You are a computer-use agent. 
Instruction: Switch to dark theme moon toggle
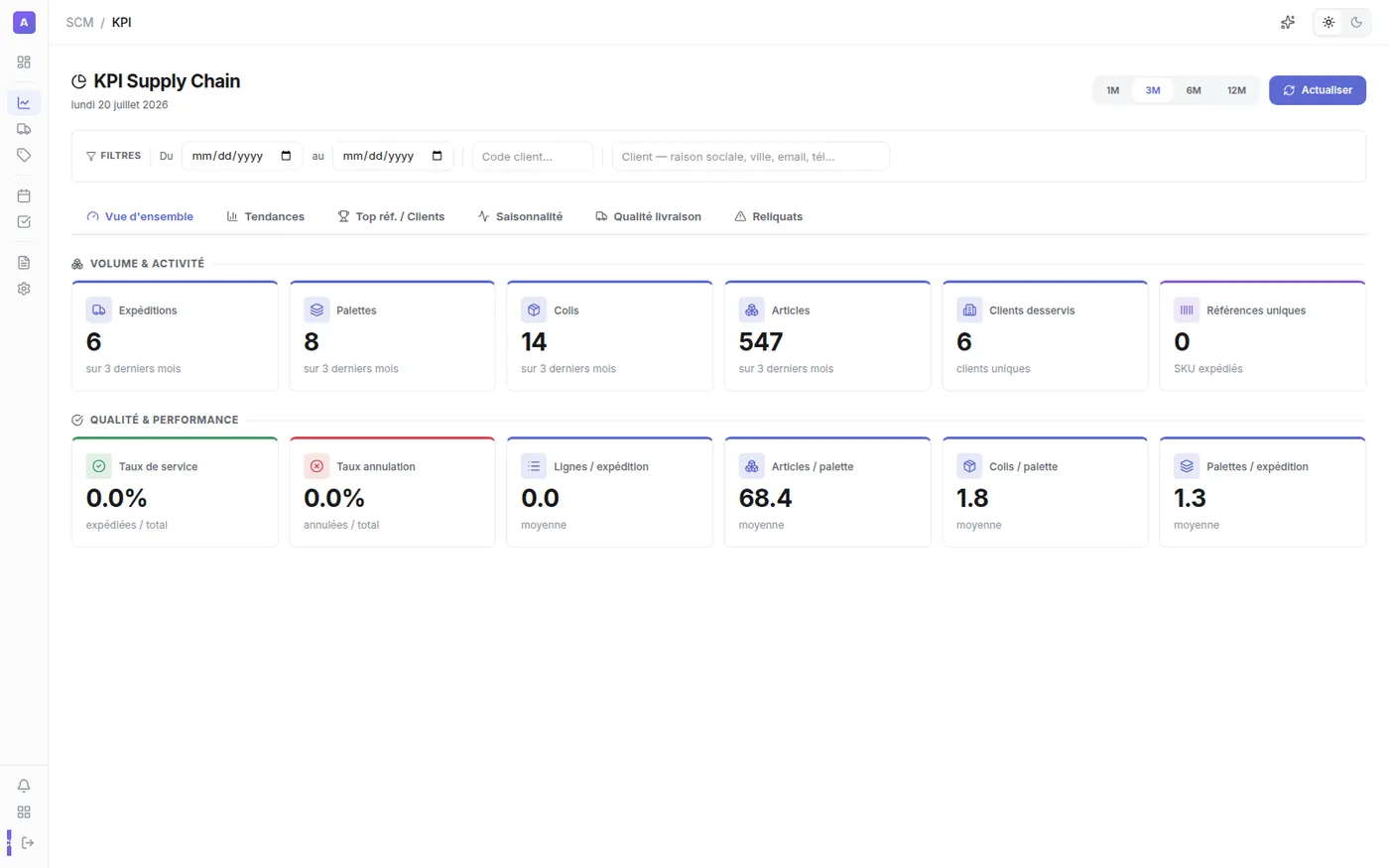pyautogui.click(x=1356, y=22)
